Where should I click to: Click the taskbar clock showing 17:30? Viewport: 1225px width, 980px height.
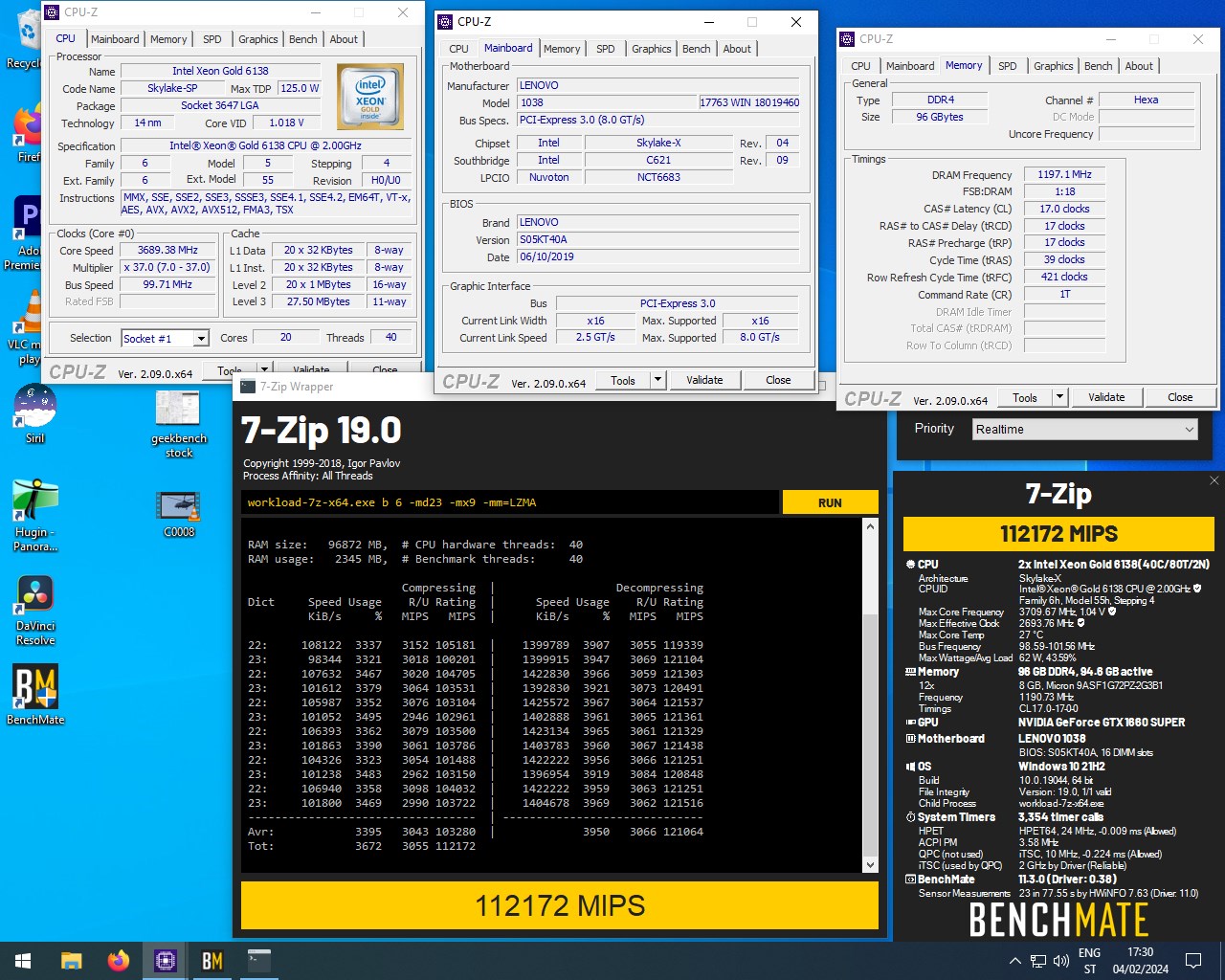(1141, 961)
